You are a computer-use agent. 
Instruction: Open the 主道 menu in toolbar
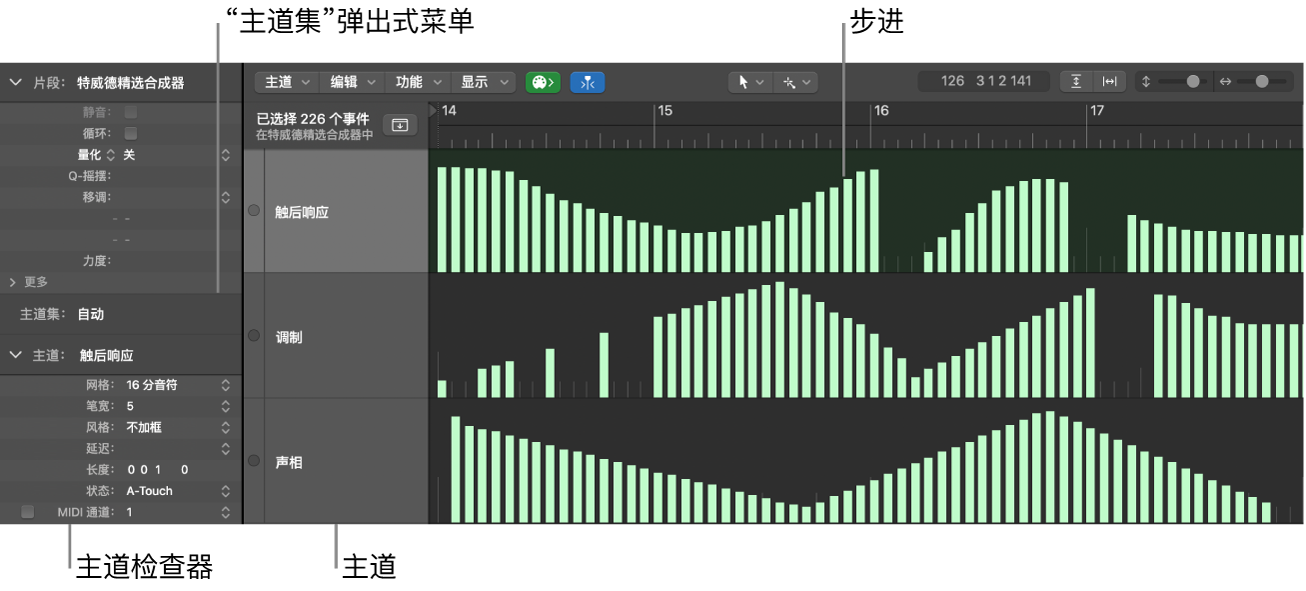(x=286, y=82)
